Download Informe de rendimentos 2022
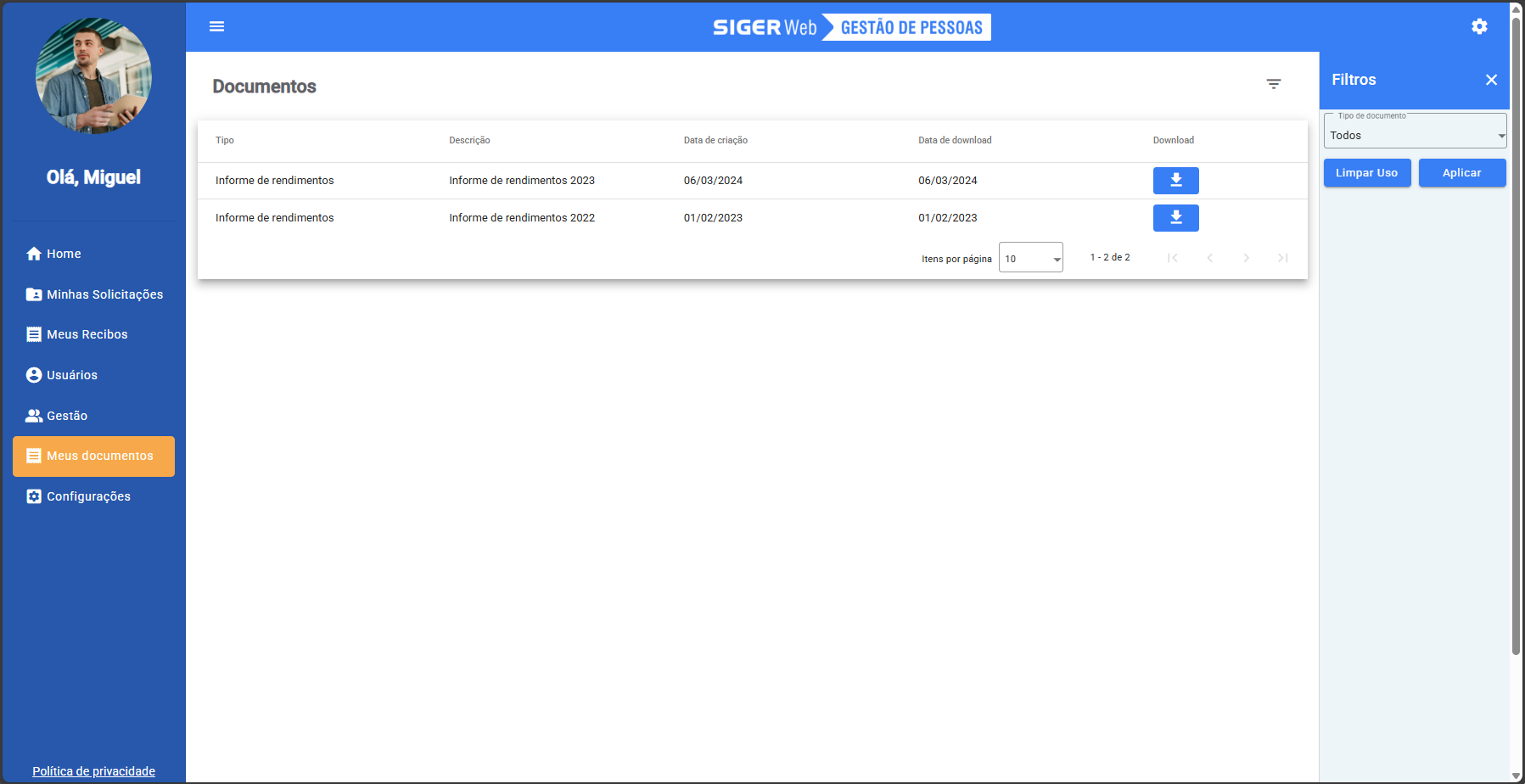 coord(1176,218)
